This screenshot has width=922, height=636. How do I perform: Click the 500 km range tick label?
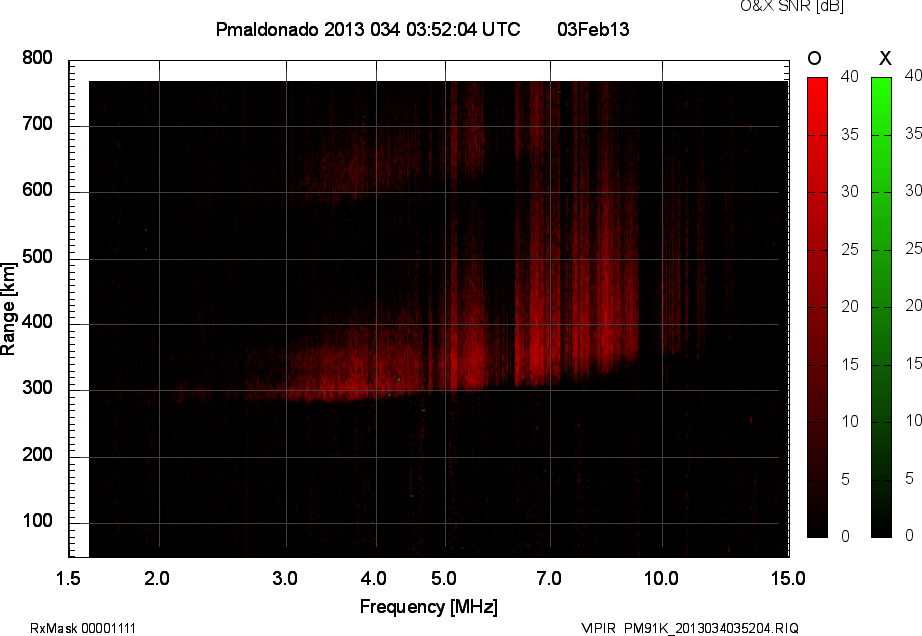click(38, 257)
